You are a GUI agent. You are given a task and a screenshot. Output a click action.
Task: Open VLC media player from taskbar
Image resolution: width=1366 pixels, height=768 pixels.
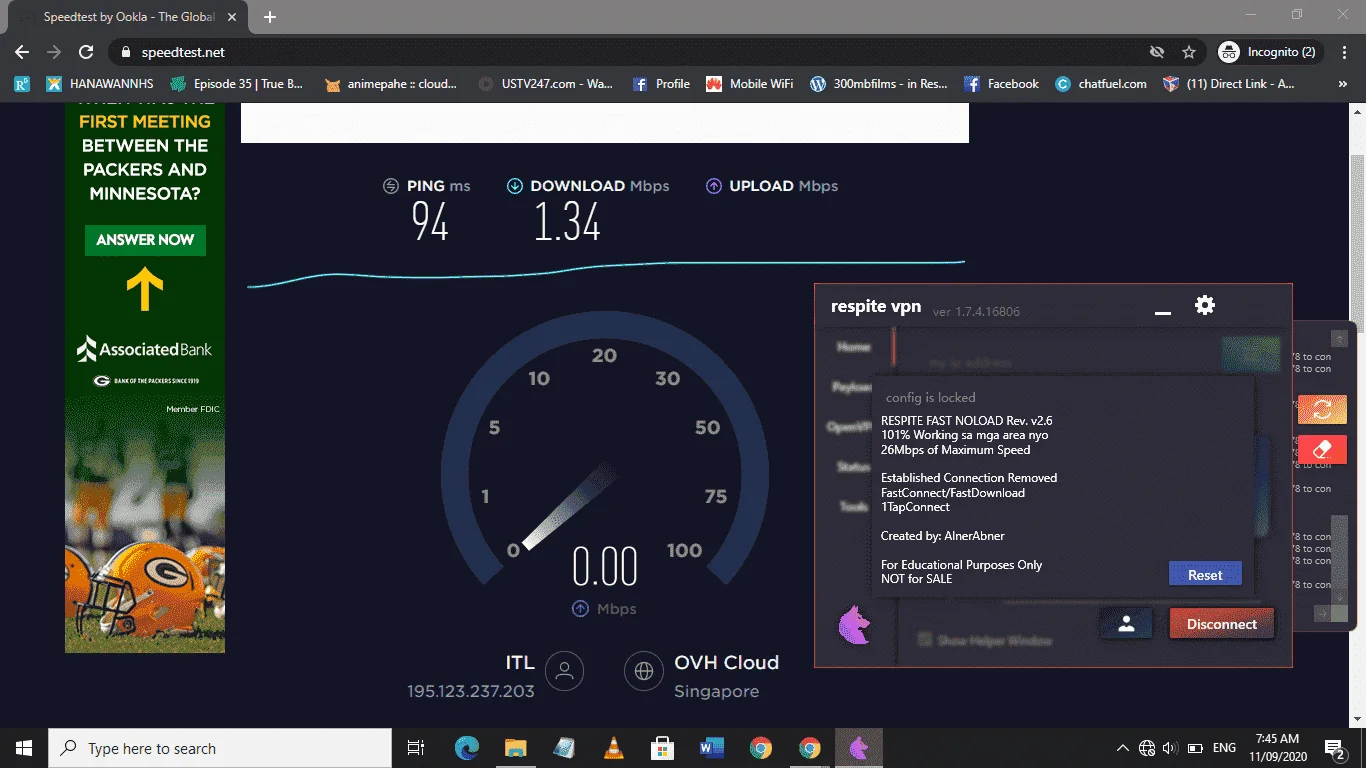(x=614, y=748)
